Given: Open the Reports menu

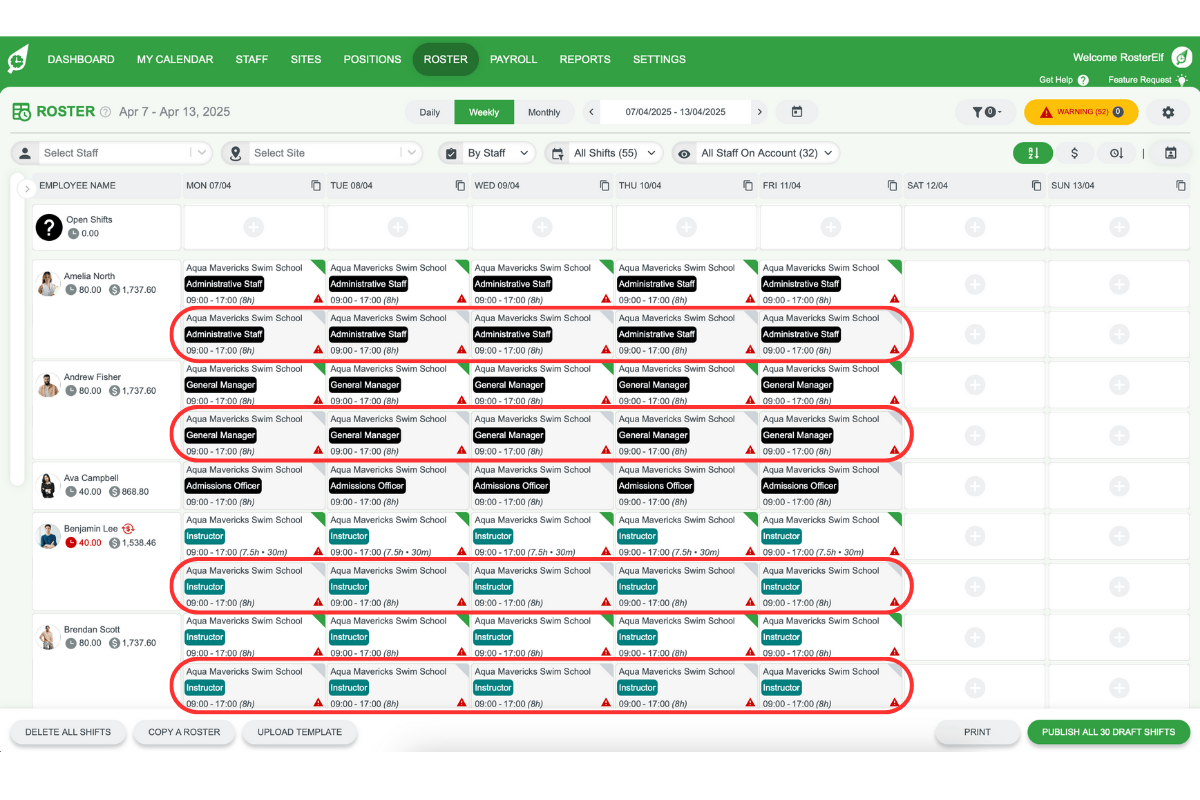Looking at the screenshot, I should coord(585,59).
